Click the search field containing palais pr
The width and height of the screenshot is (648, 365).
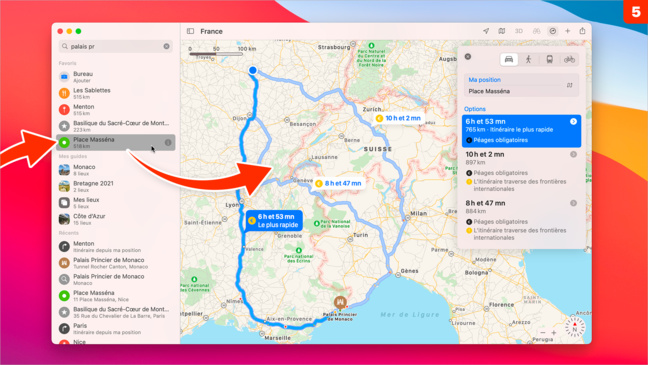pyautogui.click(x=115, y=46)
